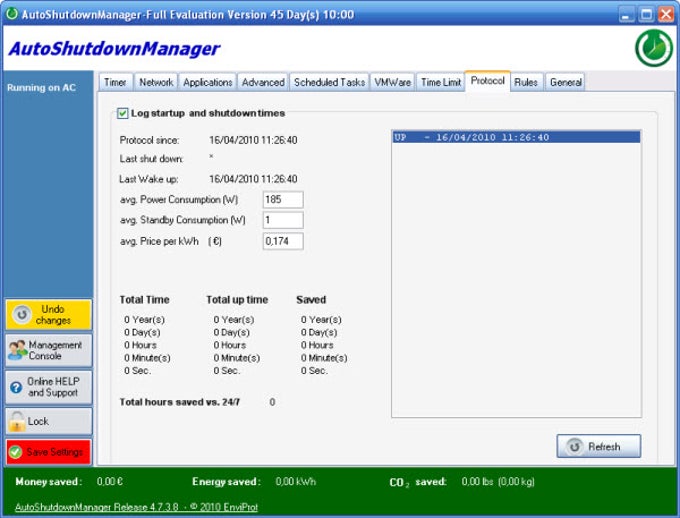680x518 pixels.
Task: Maximize the AutoShutdownManager window
Action: pos(646,14)
